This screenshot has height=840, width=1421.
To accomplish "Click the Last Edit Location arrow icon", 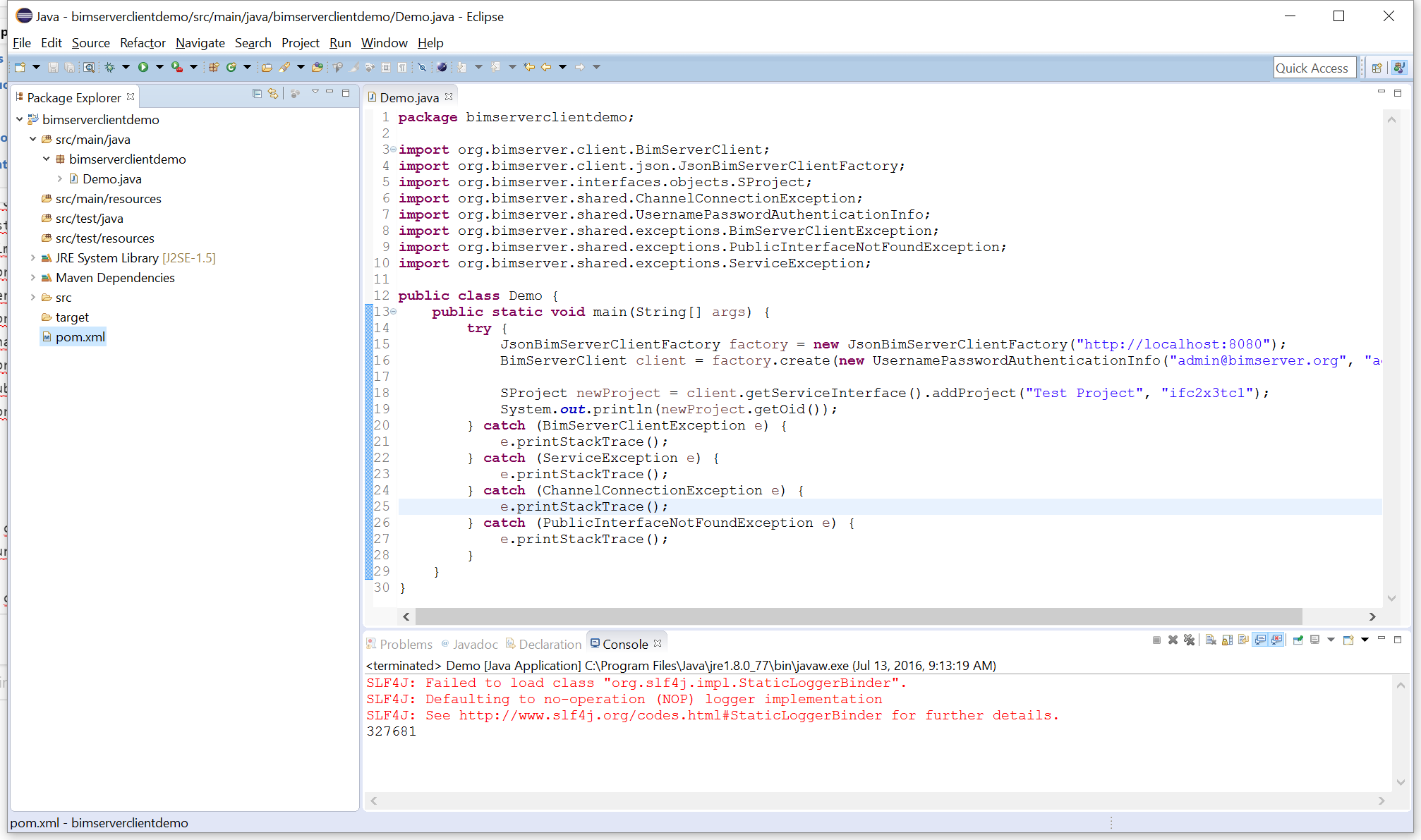I will [529, 67].
